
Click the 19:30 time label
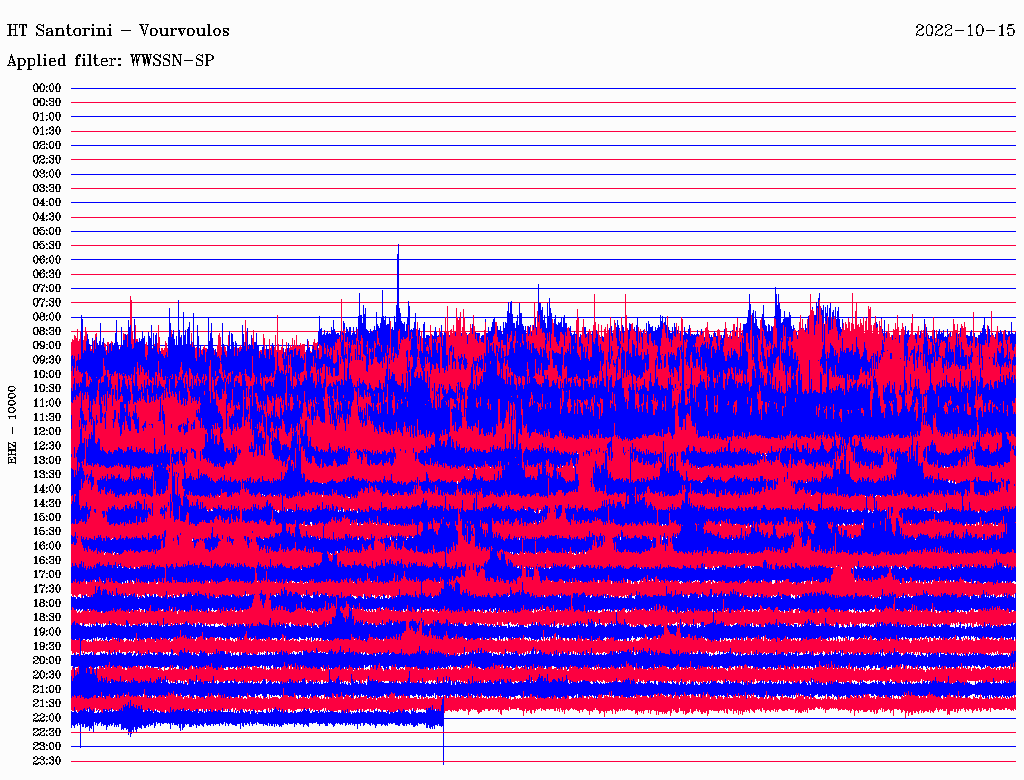(x=47, y=646)
